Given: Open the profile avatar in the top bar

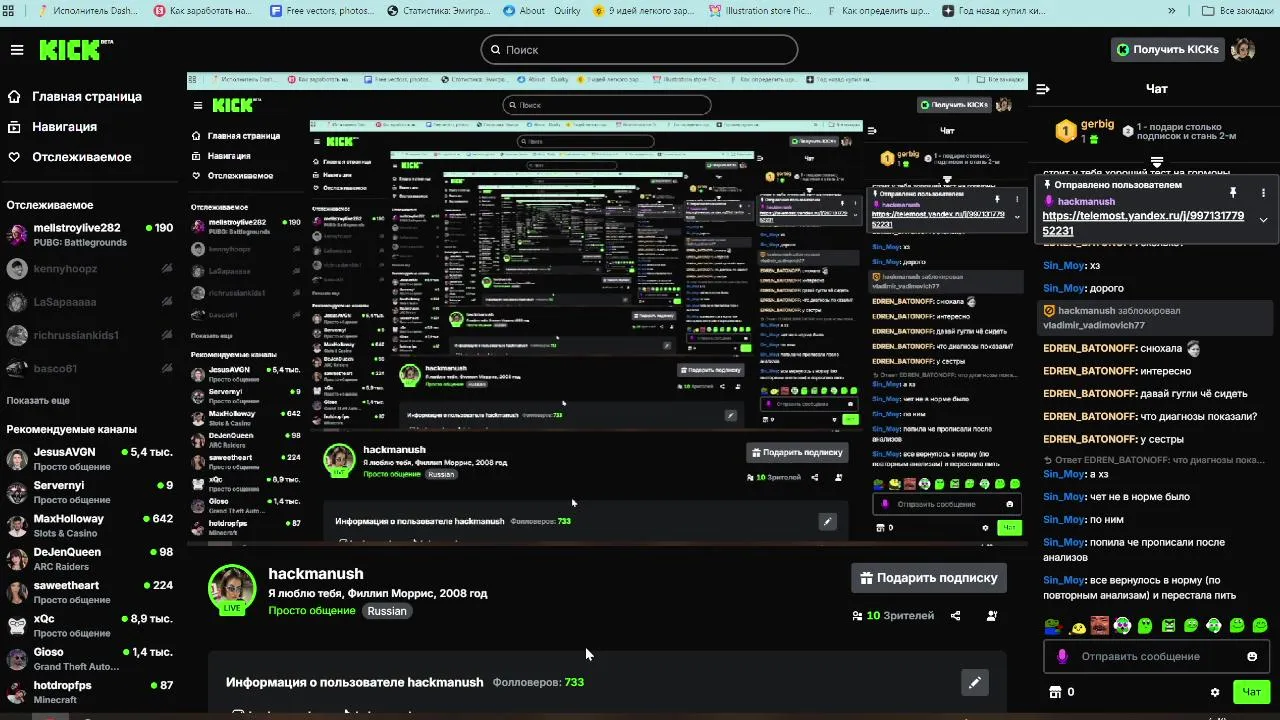Looking at the screenshot, I should point(1243,49).
